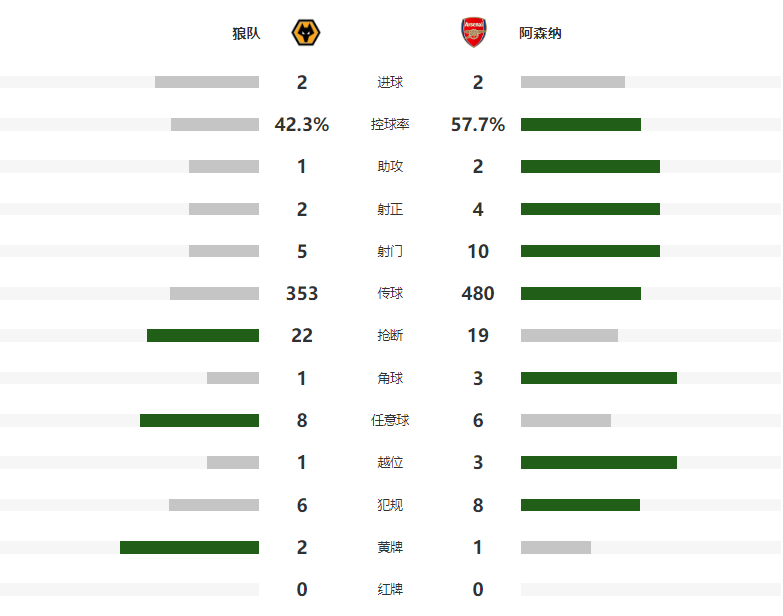783x616 pixels.
Task: Click the Wolves team logo
Action: (306, 33)
